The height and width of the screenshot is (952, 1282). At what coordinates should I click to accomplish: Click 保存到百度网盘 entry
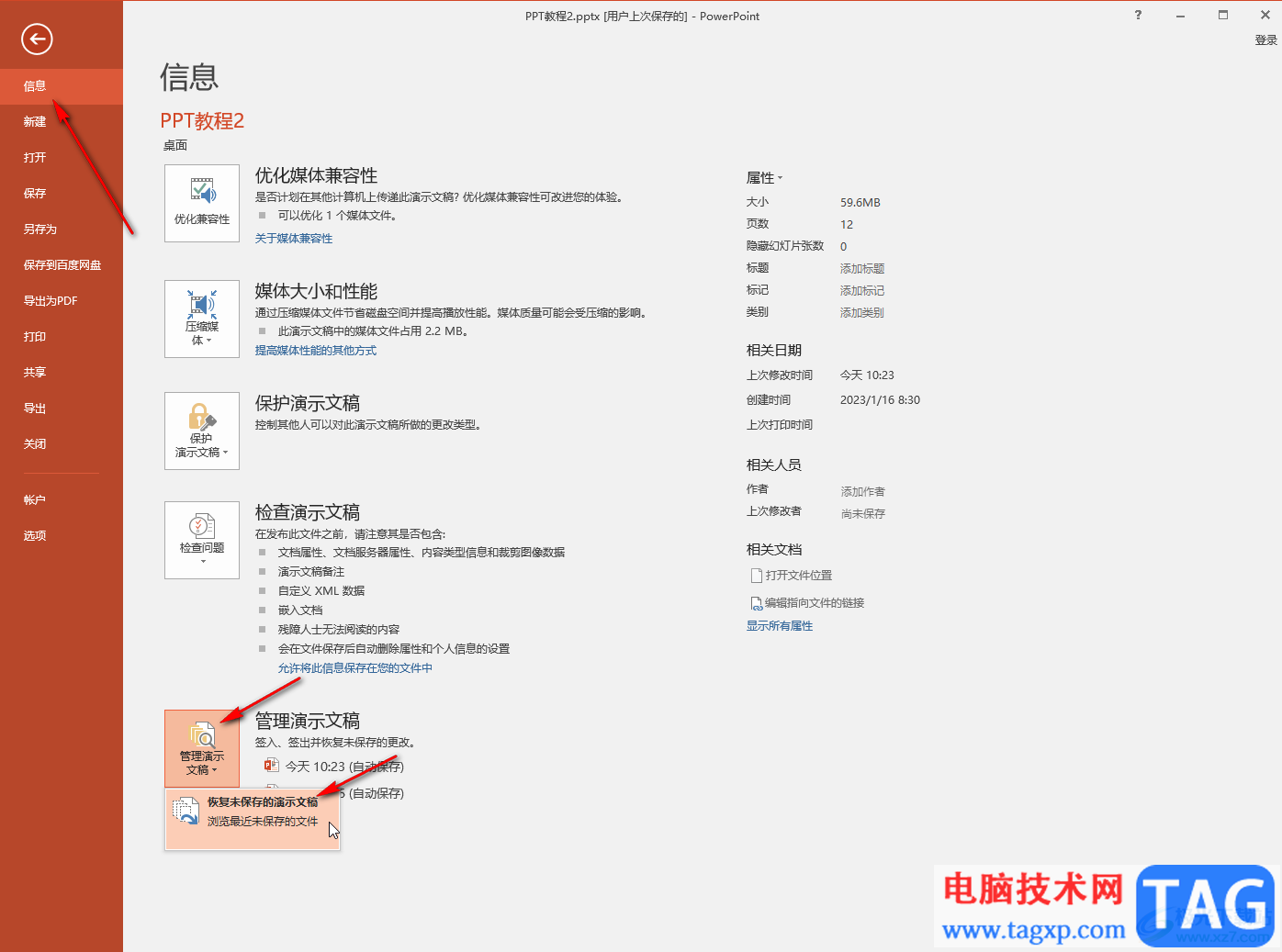click(x=62, y=265)
